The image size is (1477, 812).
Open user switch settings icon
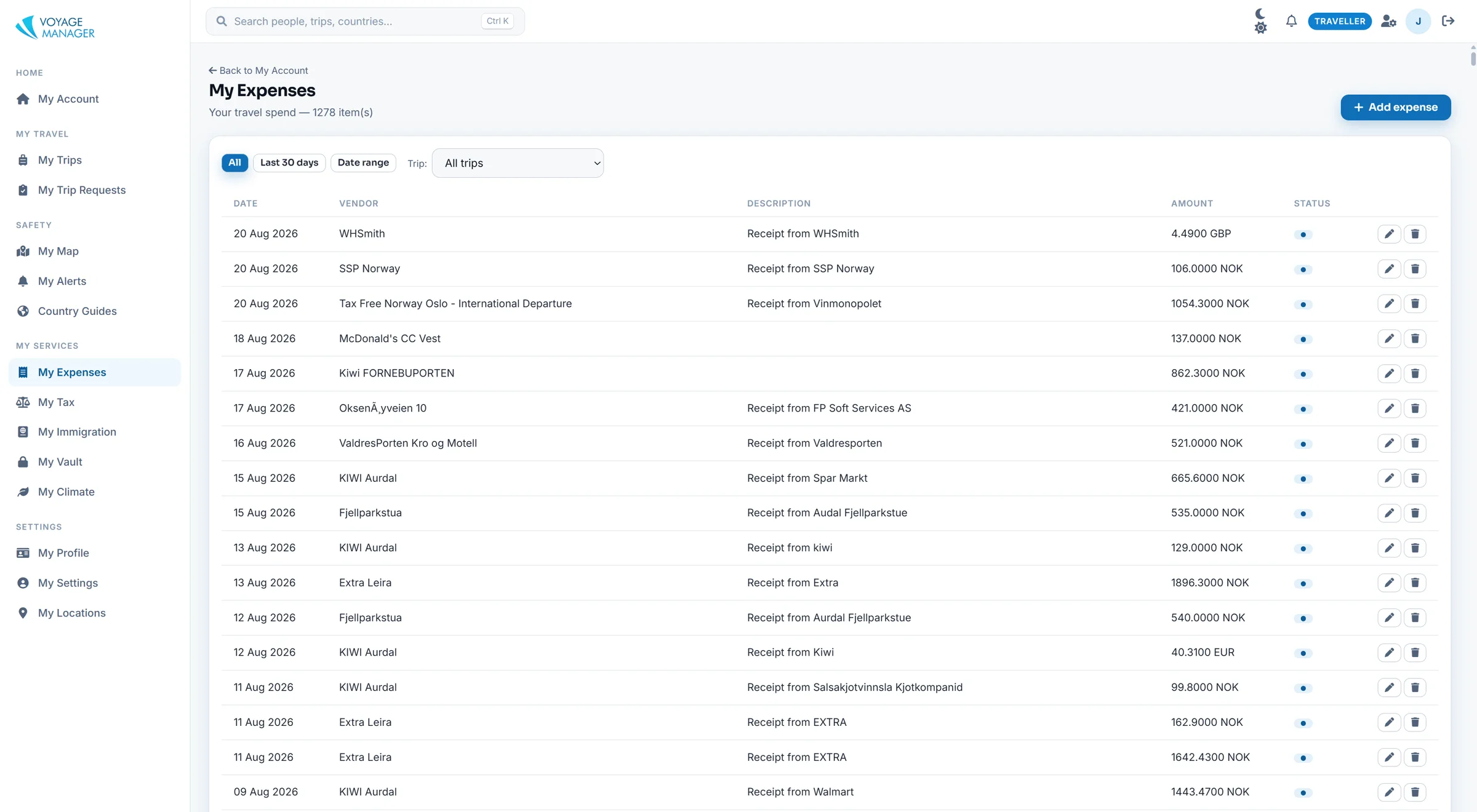click(1388, 21)
